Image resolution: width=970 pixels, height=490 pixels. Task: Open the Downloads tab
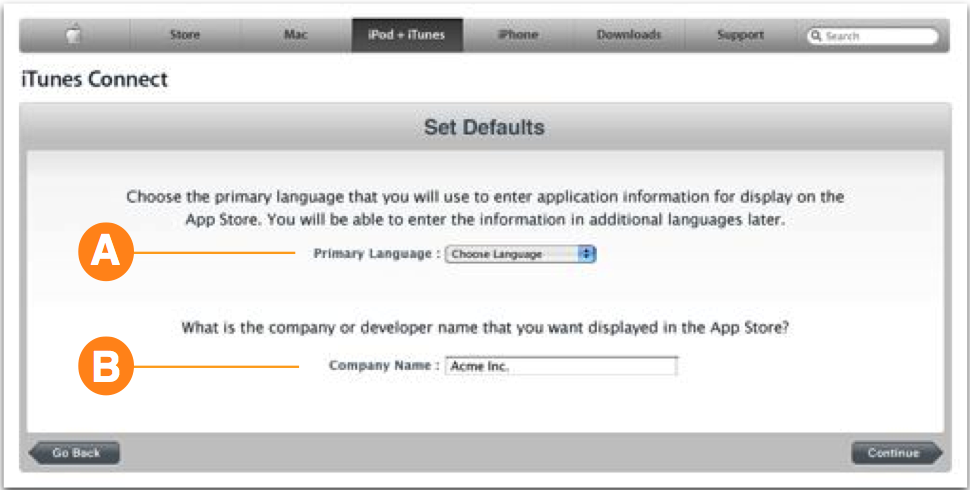(628, 35)
